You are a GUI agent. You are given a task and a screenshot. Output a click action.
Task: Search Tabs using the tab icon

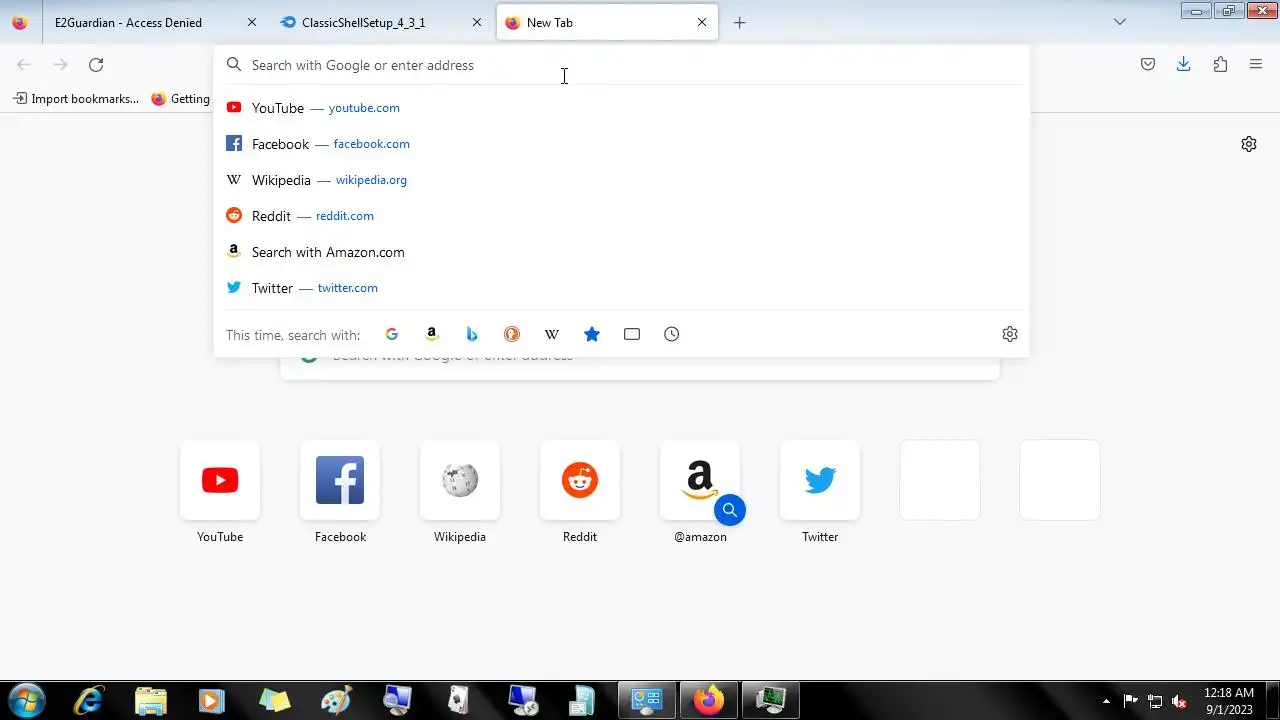pos(632,334)
